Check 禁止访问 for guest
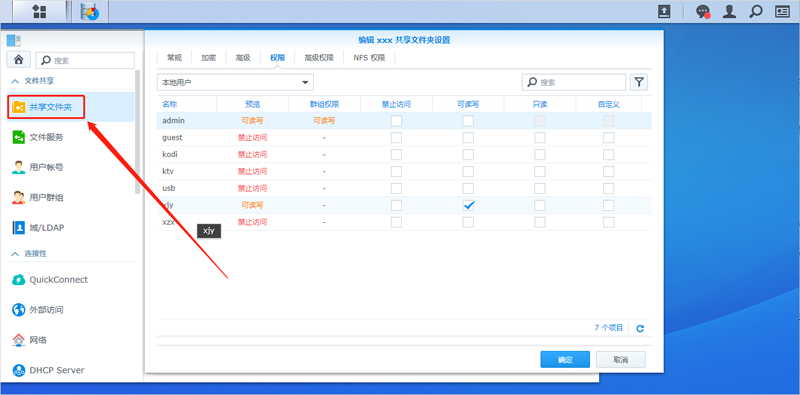Screen dimensions: 800x395 [x=396, y=138]
